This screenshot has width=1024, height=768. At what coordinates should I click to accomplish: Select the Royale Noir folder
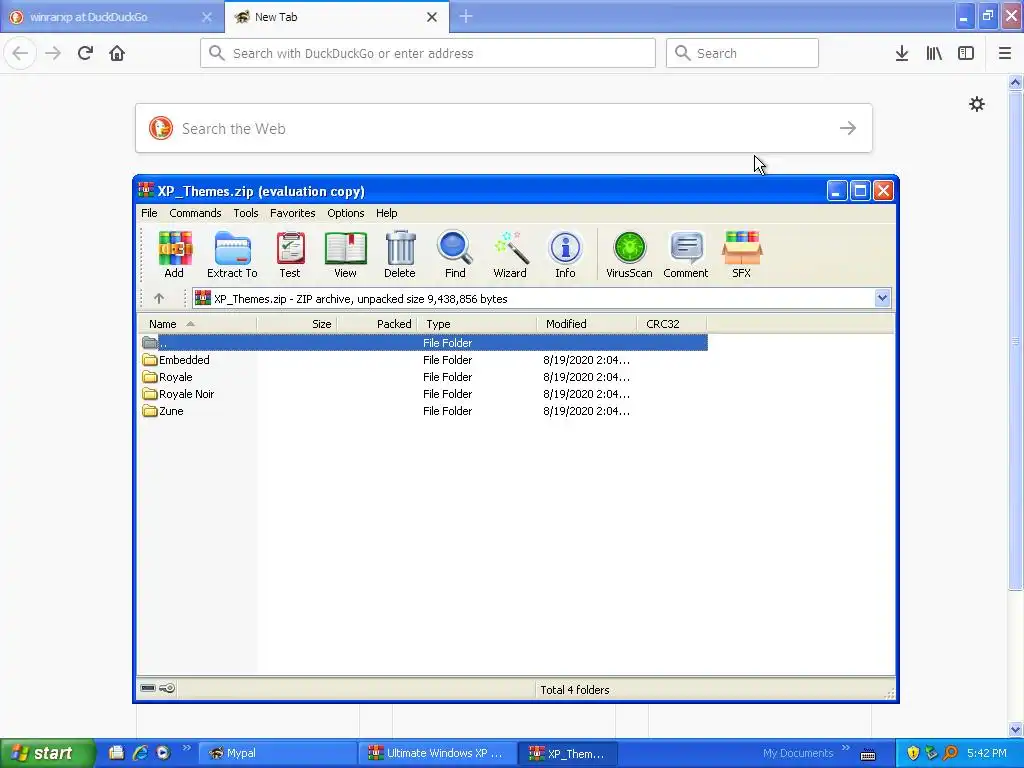tap(423, 394)
